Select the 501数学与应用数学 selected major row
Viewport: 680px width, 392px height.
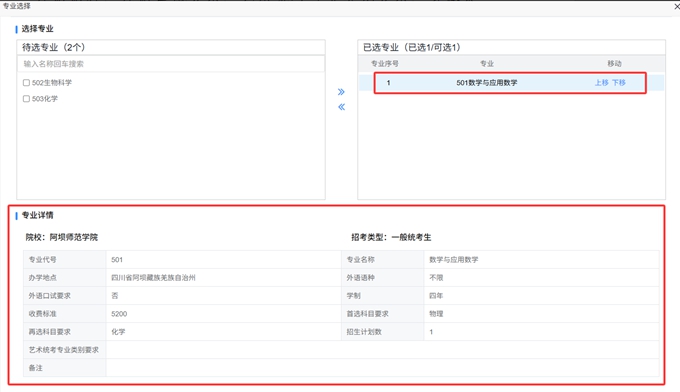pos(511,82)
